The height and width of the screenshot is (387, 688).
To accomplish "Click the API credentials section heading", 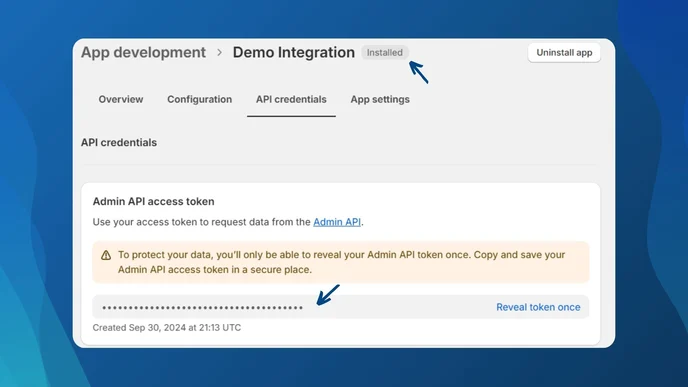I will pos(119,143).
